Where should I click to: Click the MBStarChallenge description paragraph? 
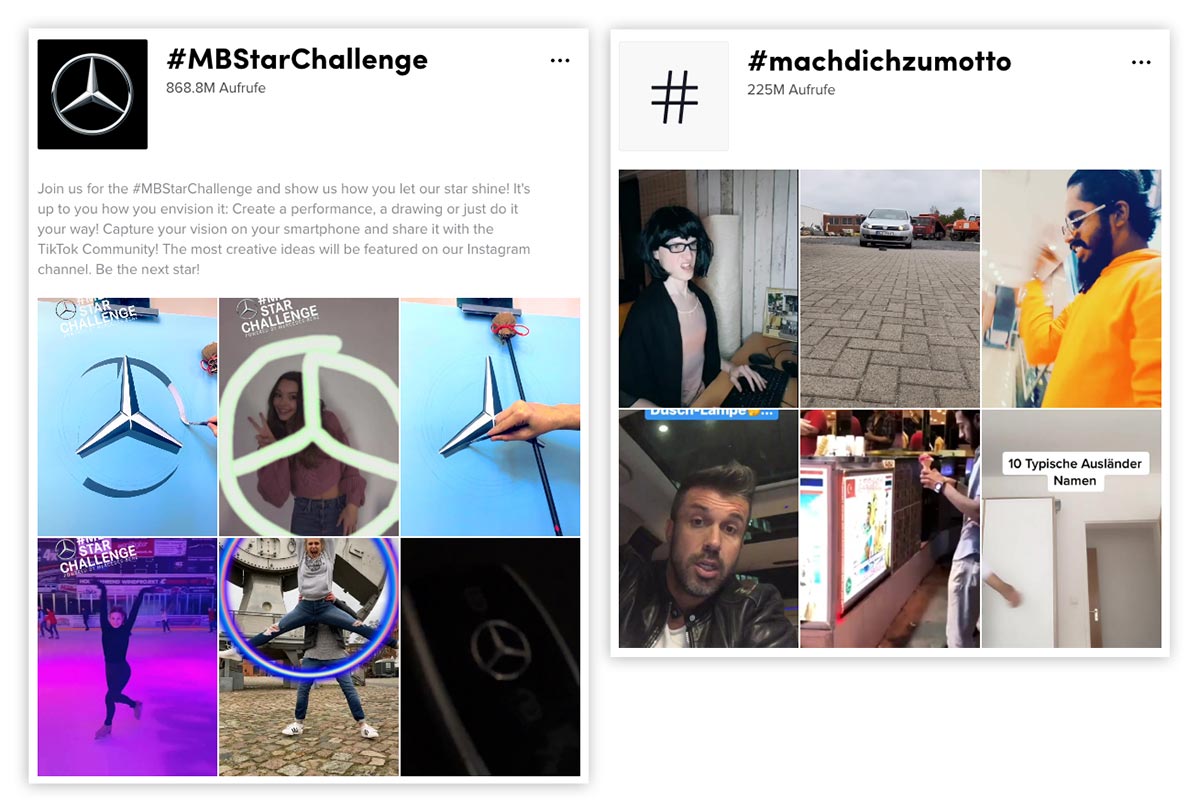pos(286,229)
